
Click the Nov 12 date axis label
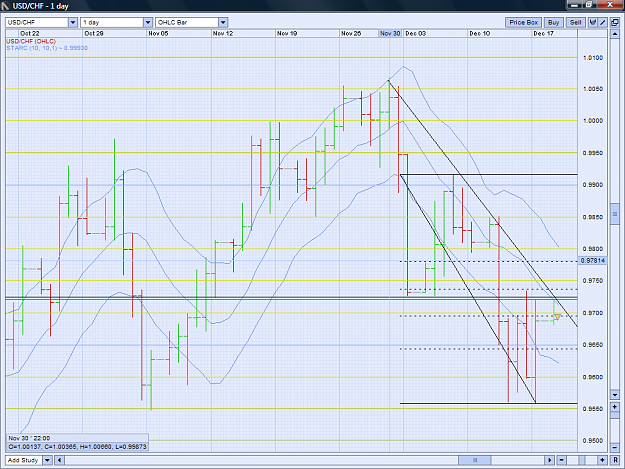[223, 33]
